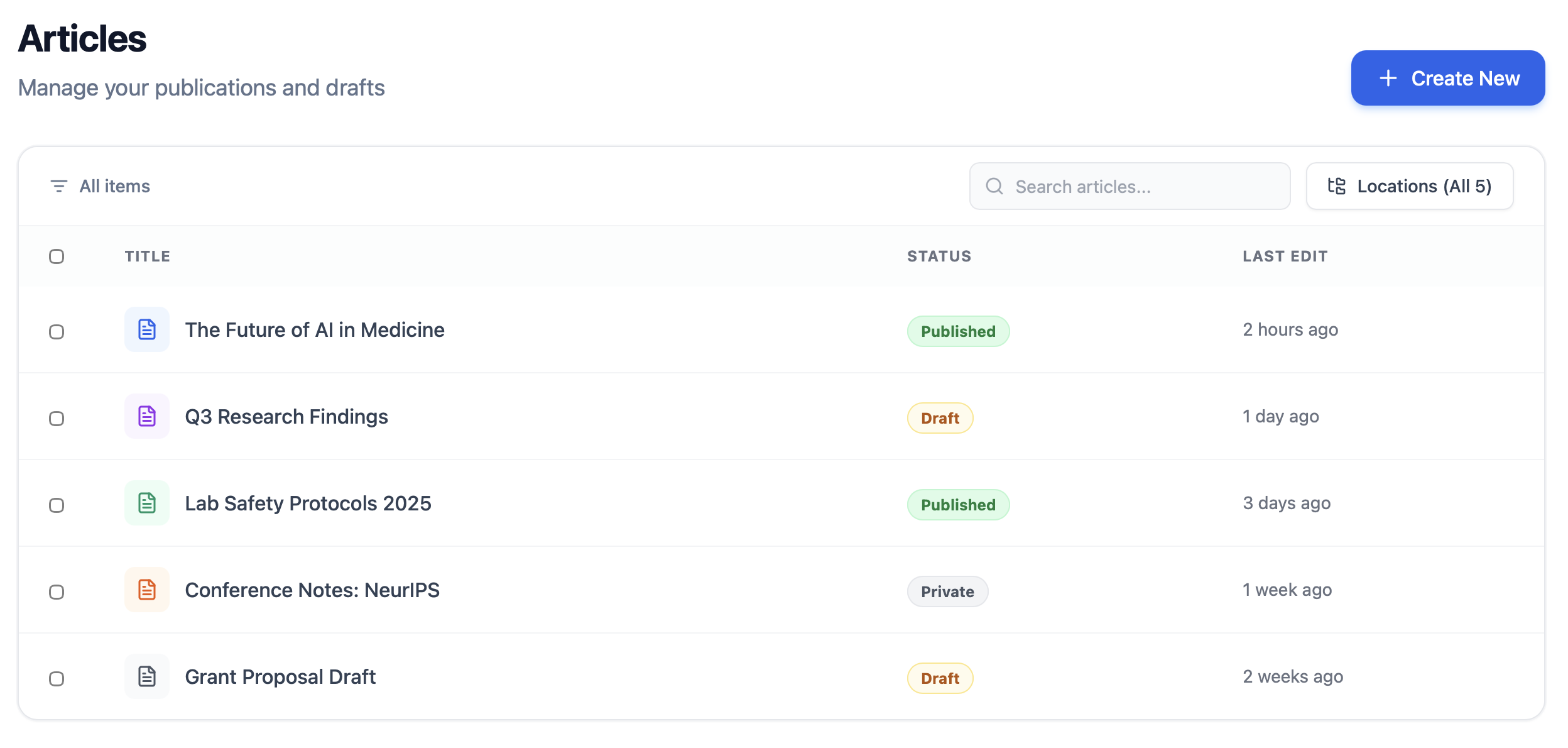Sort by the Status column header
The image size is (1568, 748).
point(939,256)
